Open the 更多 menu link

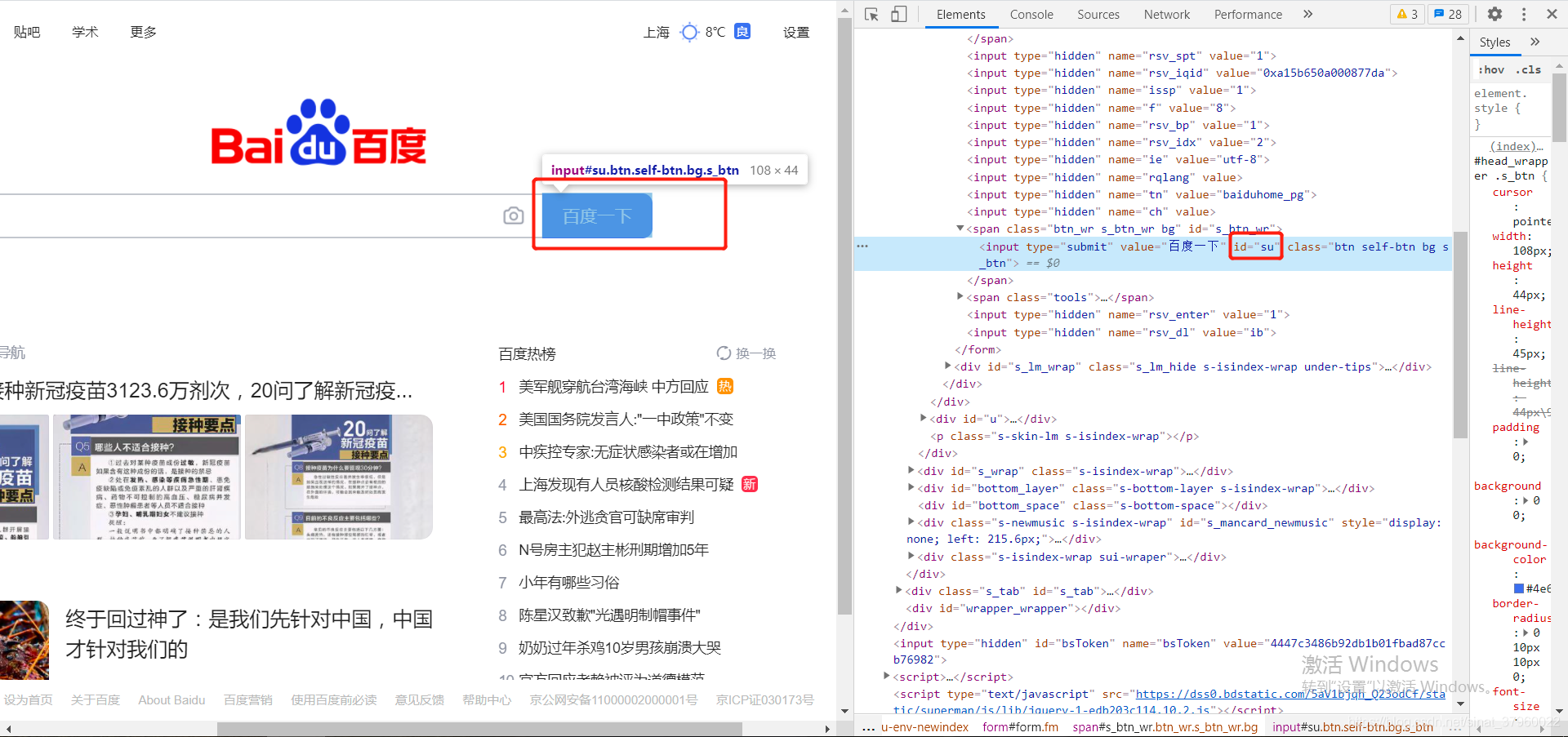pos(143,32)
